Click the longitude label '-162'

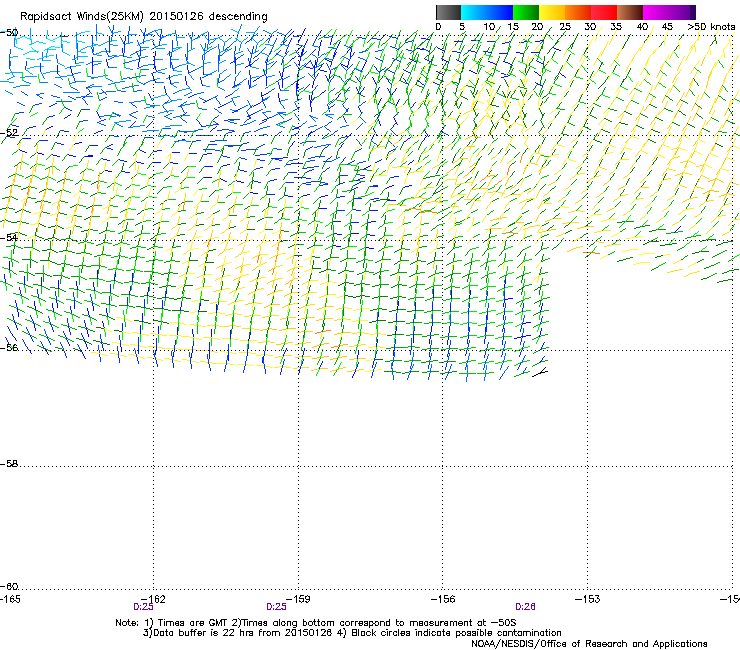154,599
